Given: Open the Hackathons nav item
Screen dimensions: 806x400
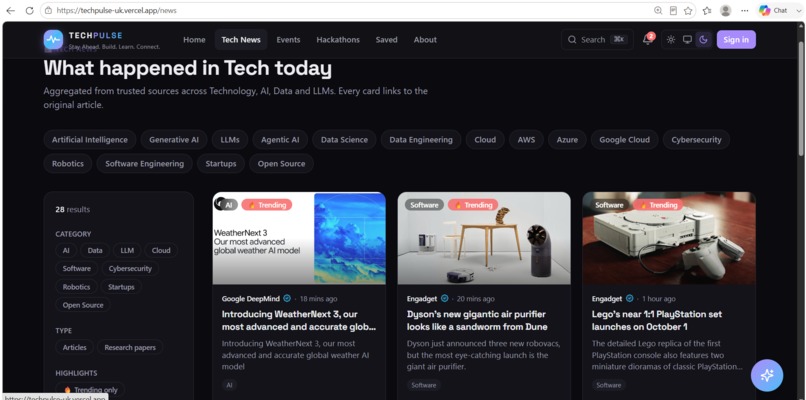Looking at the screenshot, I should pyautogui.click(x=338, y=40).
